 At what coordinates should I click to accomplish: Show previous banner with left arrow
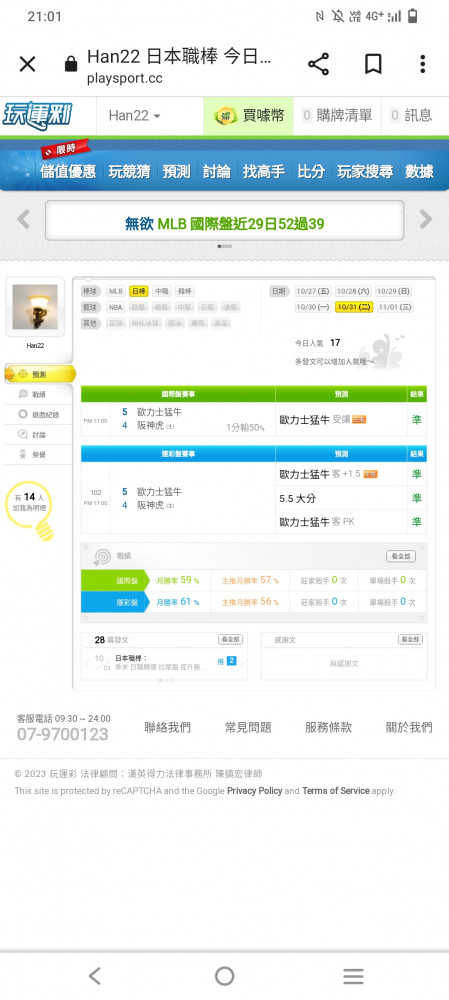(x=24, y=219)
